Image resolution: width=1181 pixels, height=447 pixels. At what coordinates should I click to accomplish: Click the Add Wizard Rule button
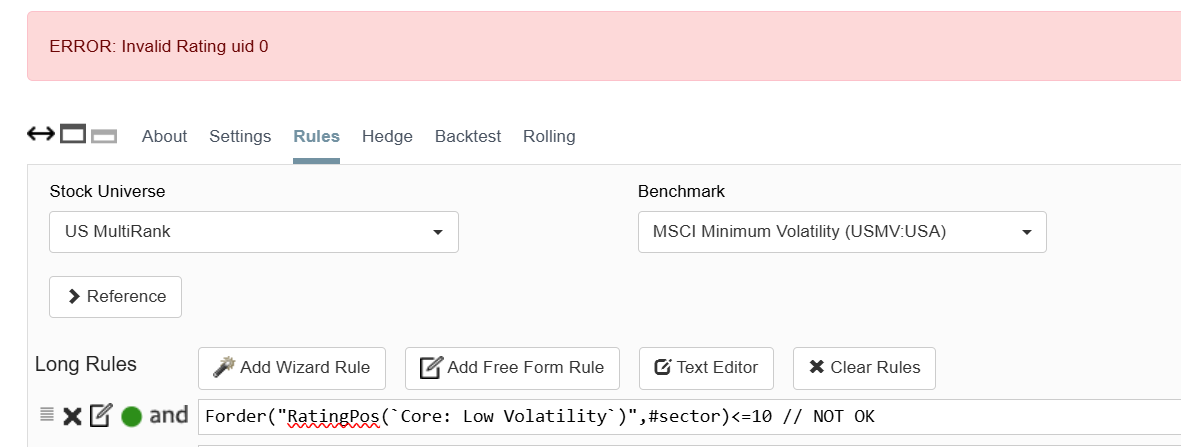click(x=292, y=368)
